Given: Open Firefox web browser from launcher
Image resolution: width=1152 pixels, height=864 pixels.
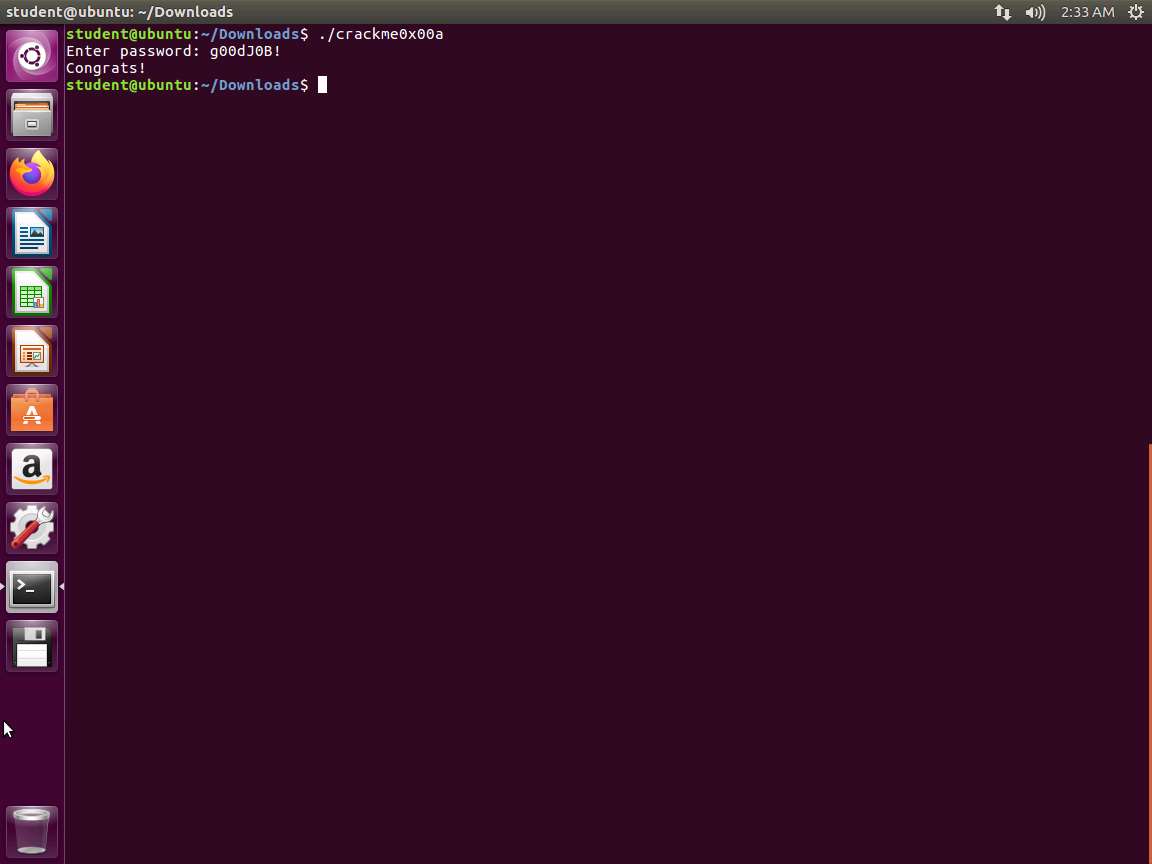Looking at the screenshot, I should (x=32, y=174).
